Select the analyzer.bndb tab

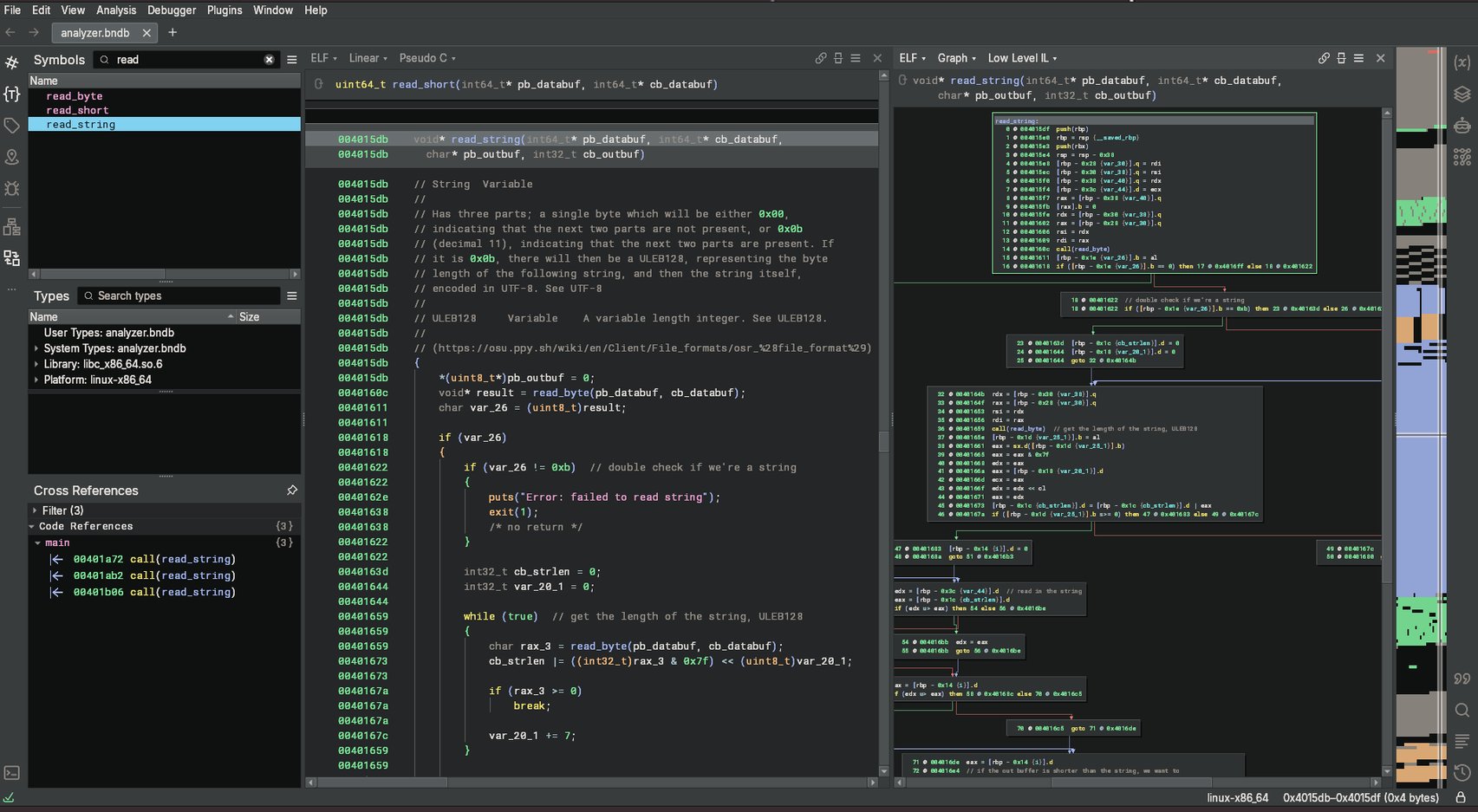coord(95,33)
